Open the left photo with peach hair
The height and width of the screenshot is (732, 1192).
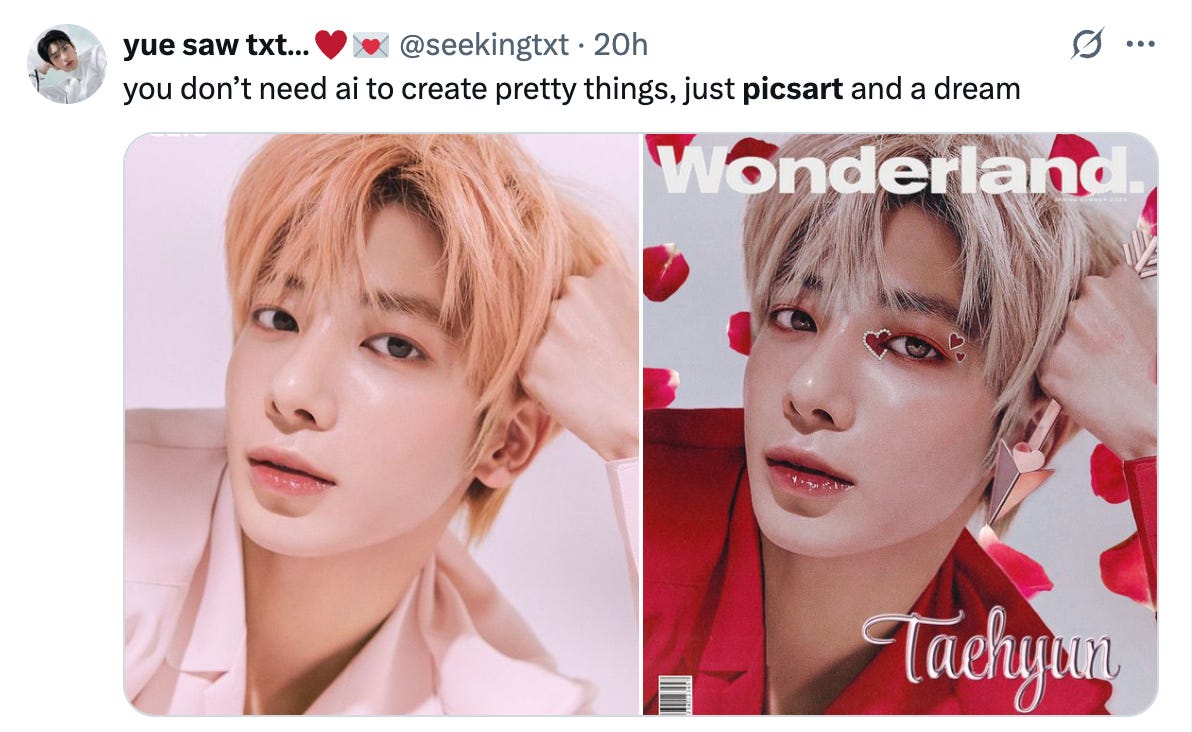(x=382, y=424)
